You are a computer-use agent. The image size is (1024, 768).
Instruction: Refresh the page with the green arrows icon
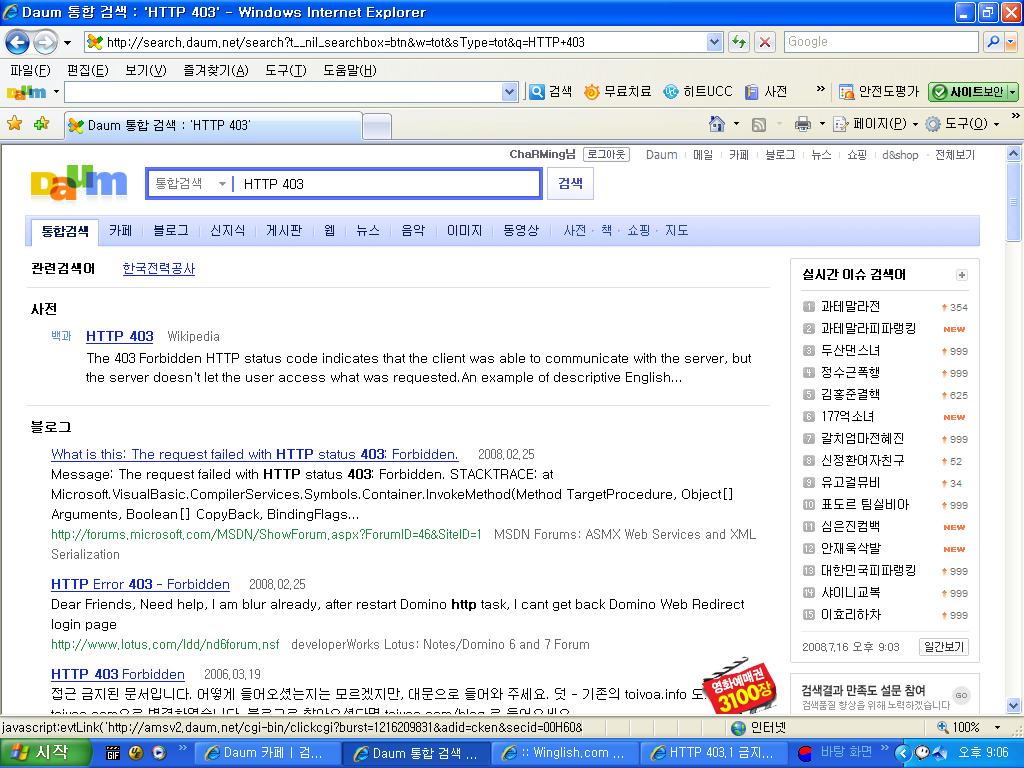[x=739, y=42]
